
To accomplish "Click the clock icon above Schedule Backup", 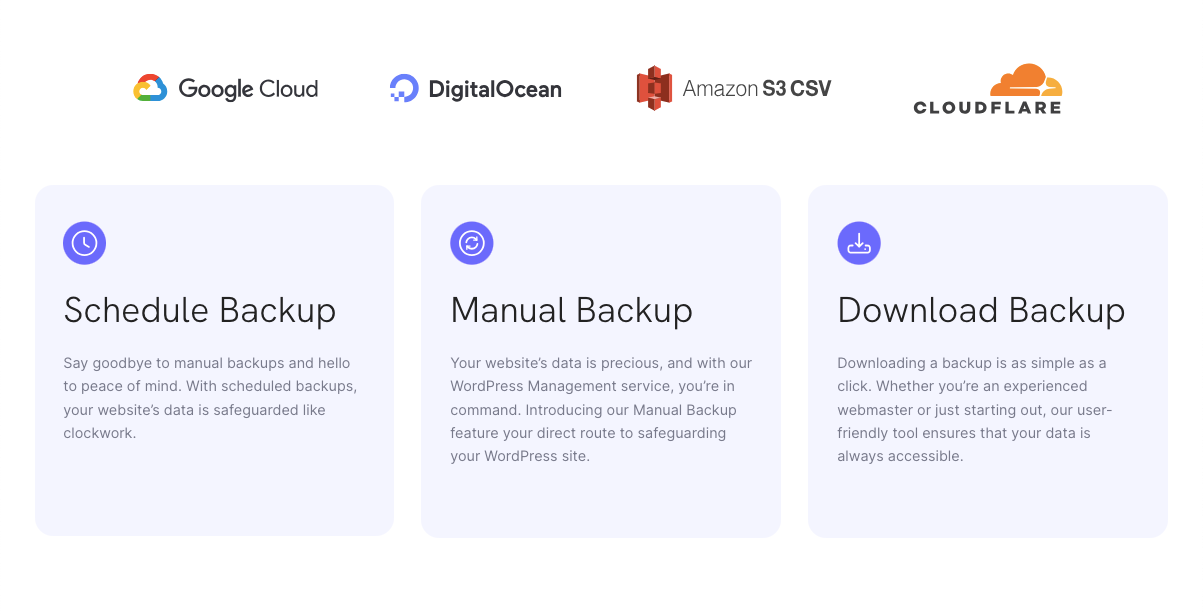I will tap(85, 243).
